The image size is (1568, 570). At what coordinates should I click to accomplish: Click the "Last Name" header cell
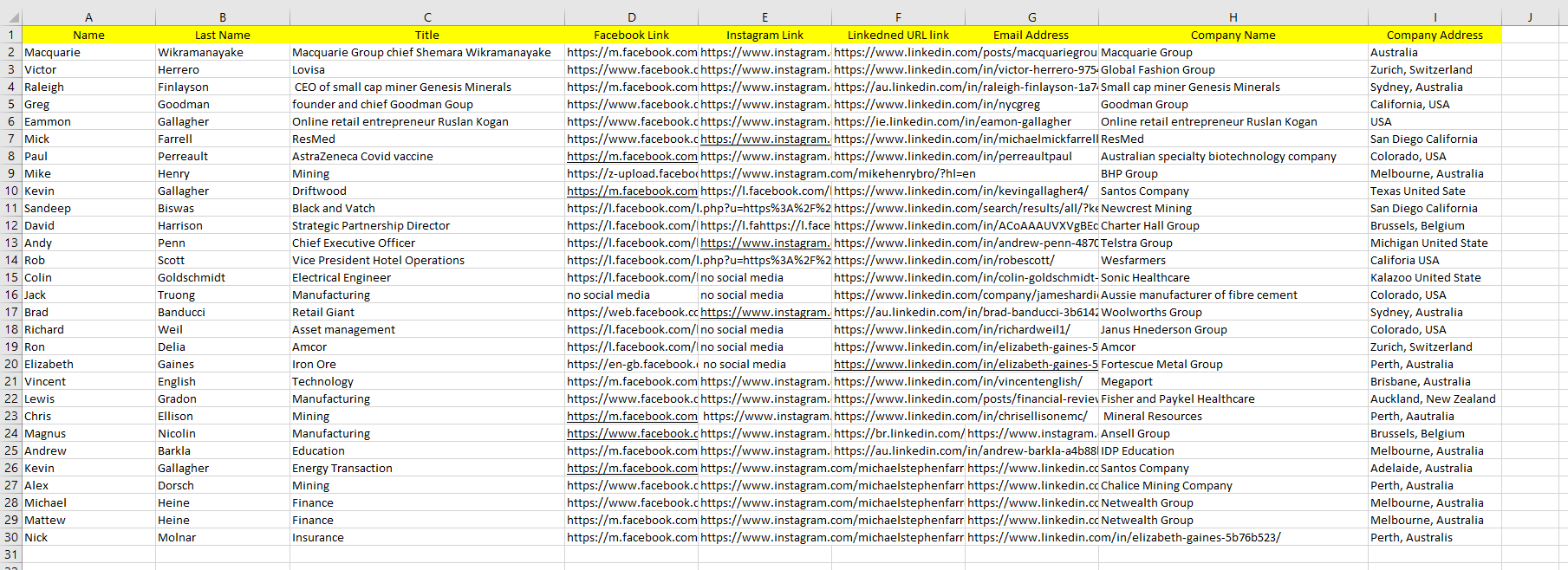tap(223, 35)
